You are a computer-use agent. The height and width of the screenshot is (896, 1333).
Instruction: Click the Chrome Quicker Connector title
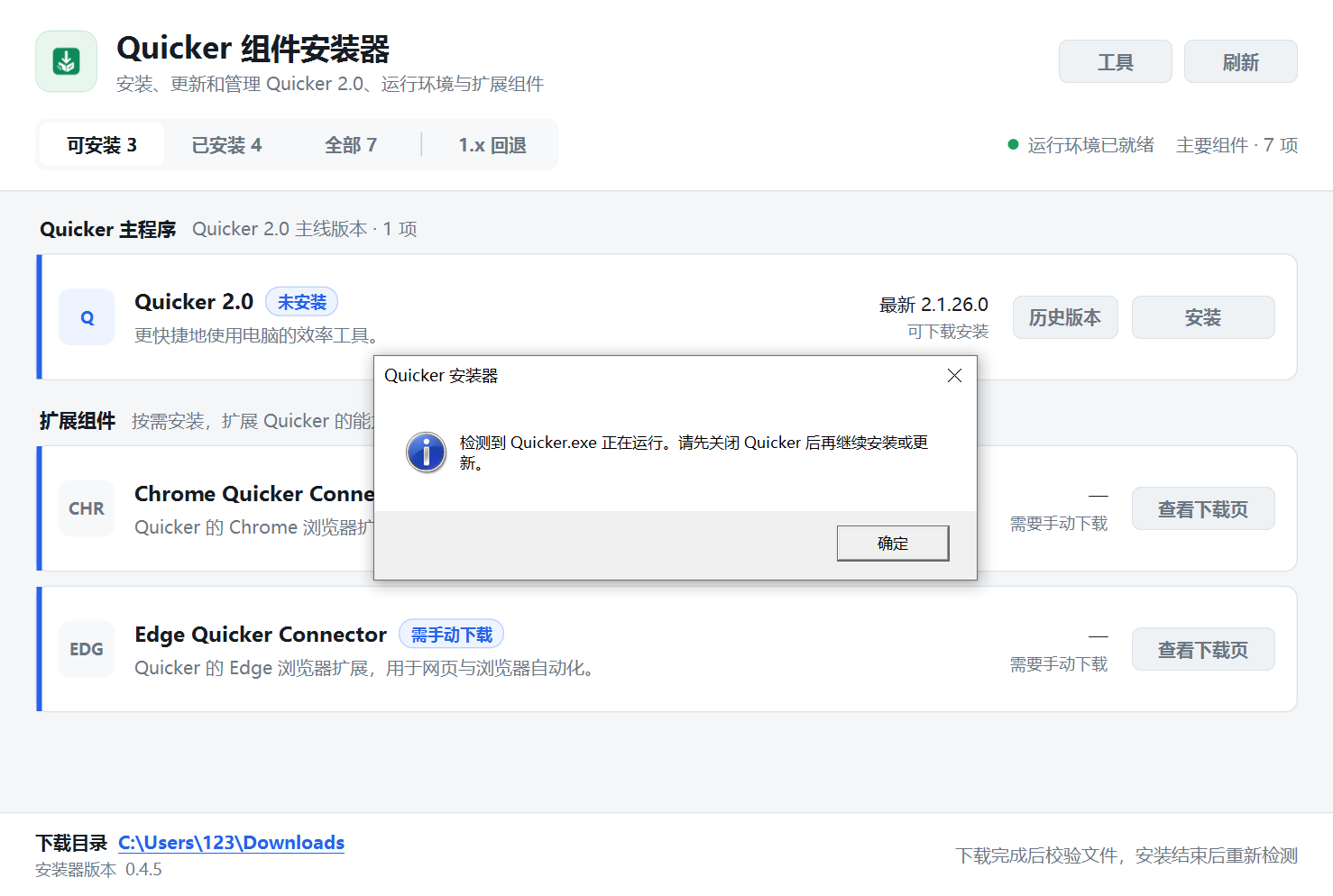click(254, 494)
